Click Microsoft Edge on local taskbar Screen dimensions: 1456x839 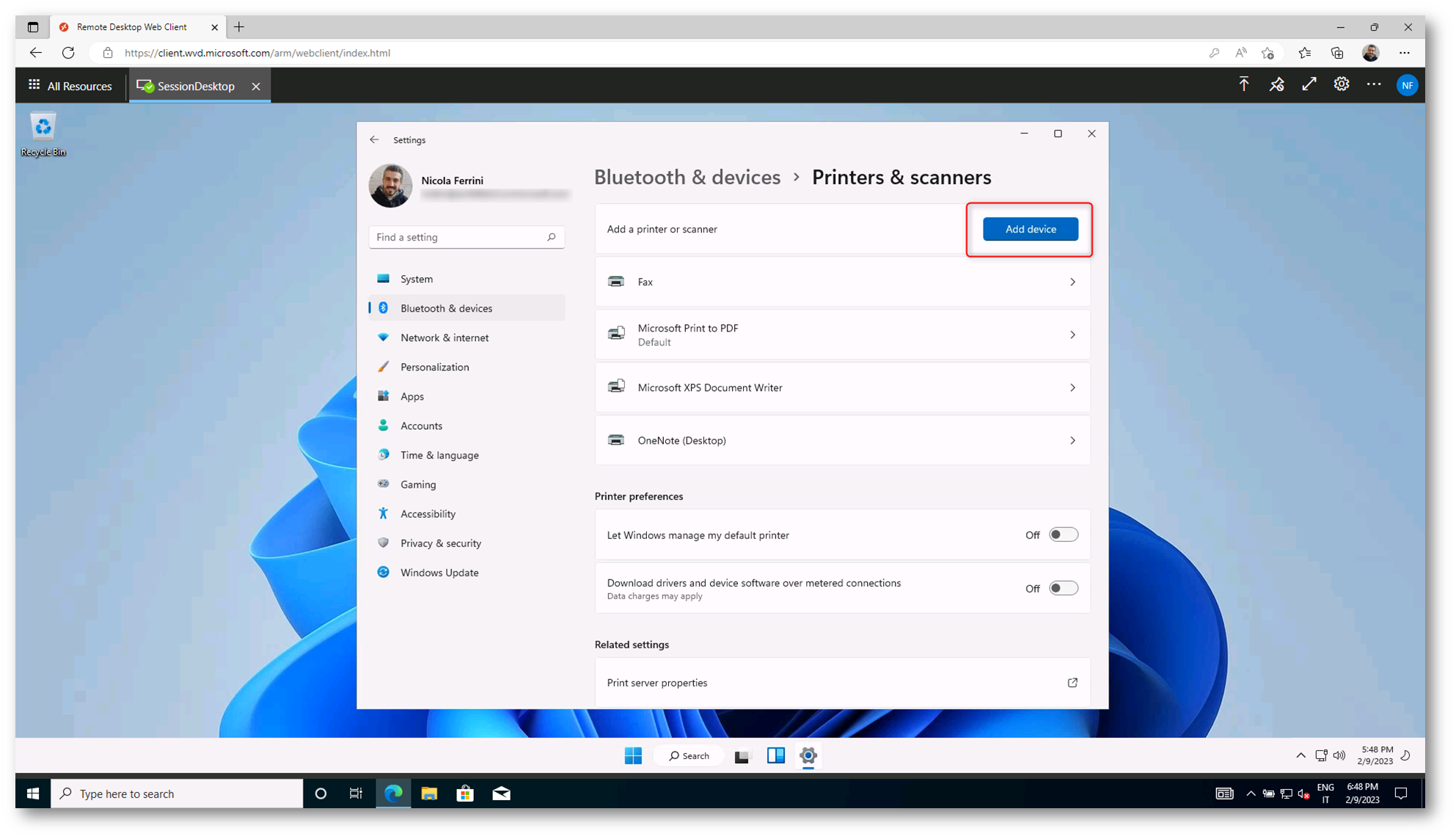point(393,794)
